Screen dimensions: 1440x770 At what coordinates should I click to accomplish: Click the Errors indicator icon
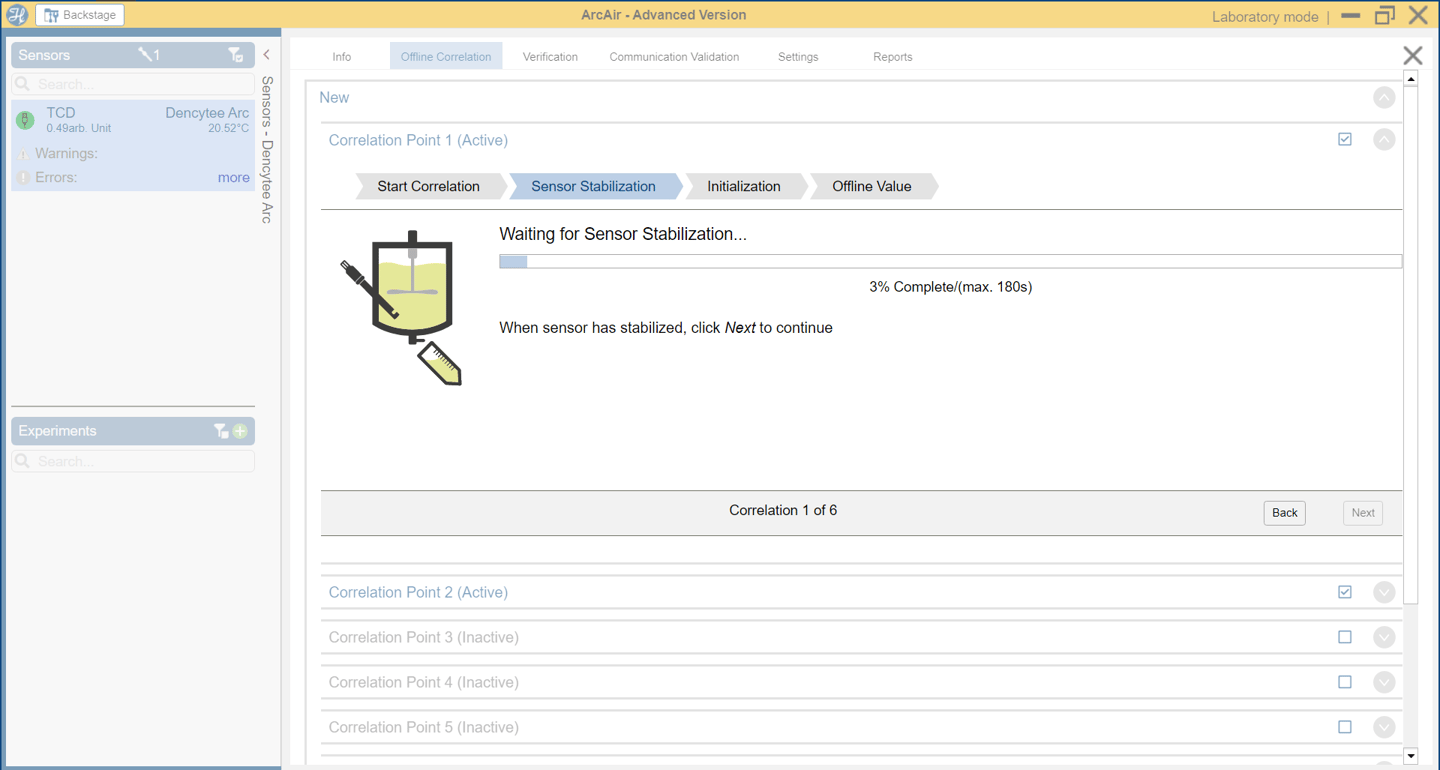click(x=23, y=178)
